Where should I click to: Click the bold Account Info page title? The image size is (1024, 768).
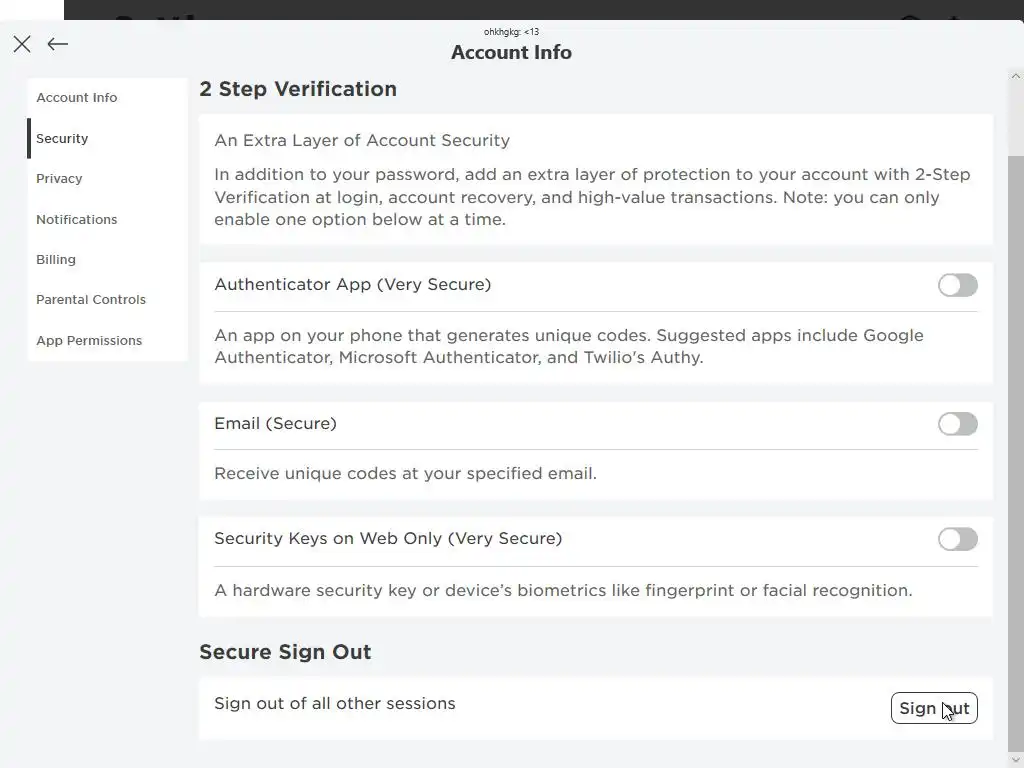[x=511, y=53]
